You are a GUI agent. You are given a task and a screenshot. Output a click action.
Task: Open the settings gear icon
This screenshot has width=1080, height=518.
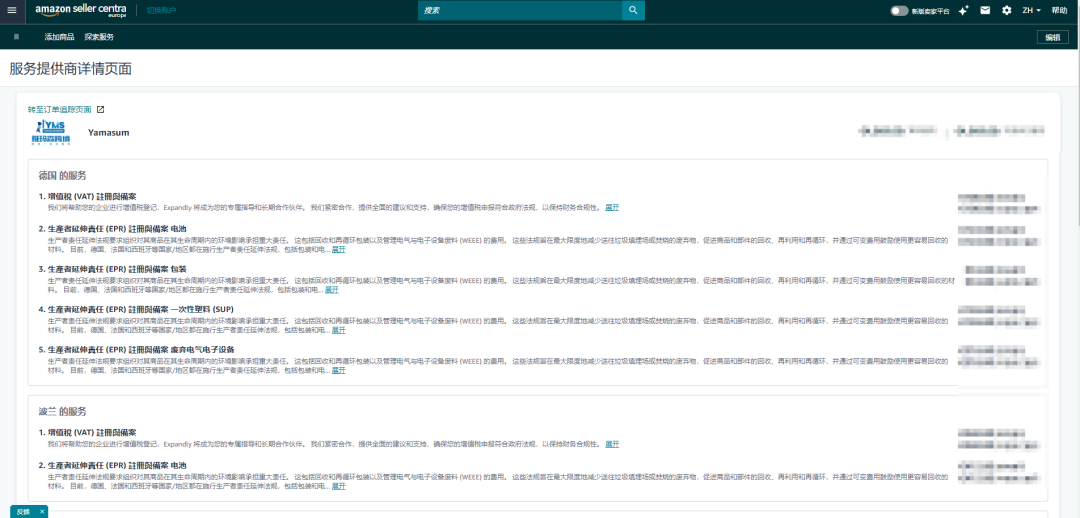coord(1006,10)
